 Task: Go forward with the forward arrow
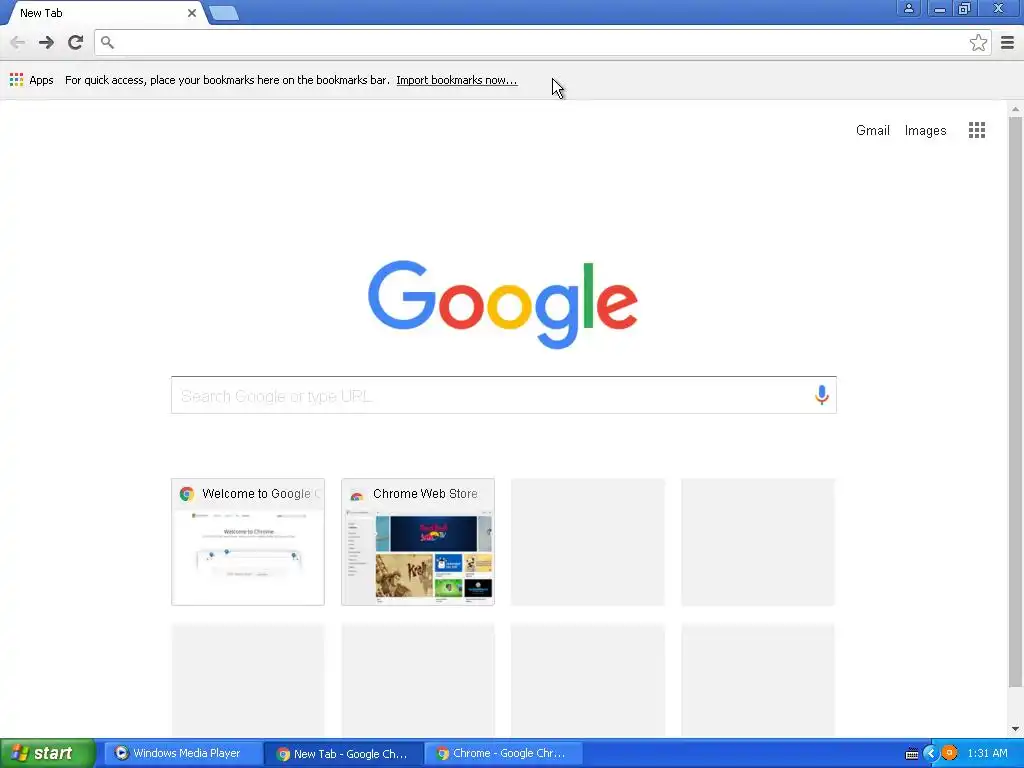click(46, 42)
